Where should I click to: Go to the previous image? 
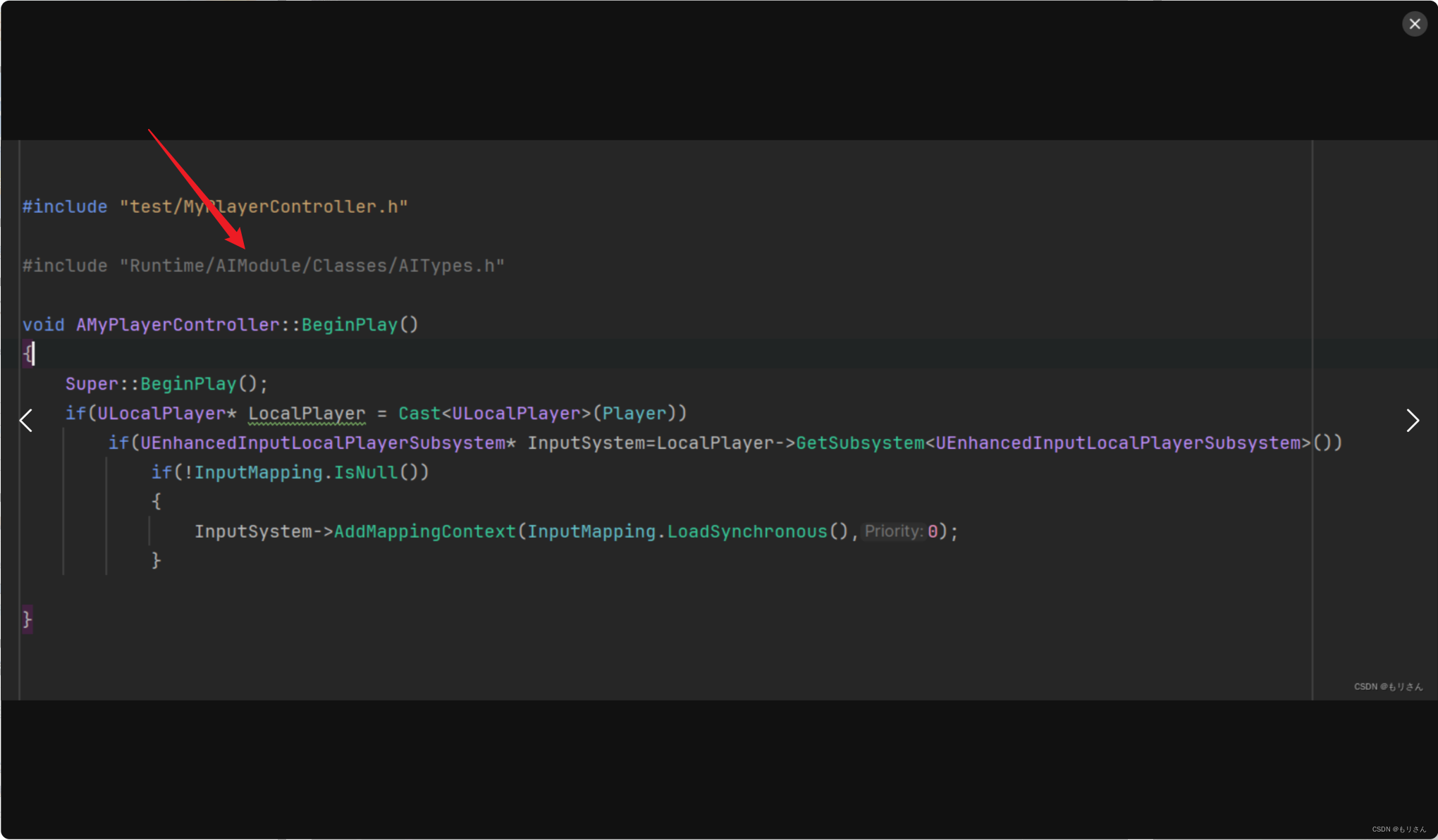(26, 421)
